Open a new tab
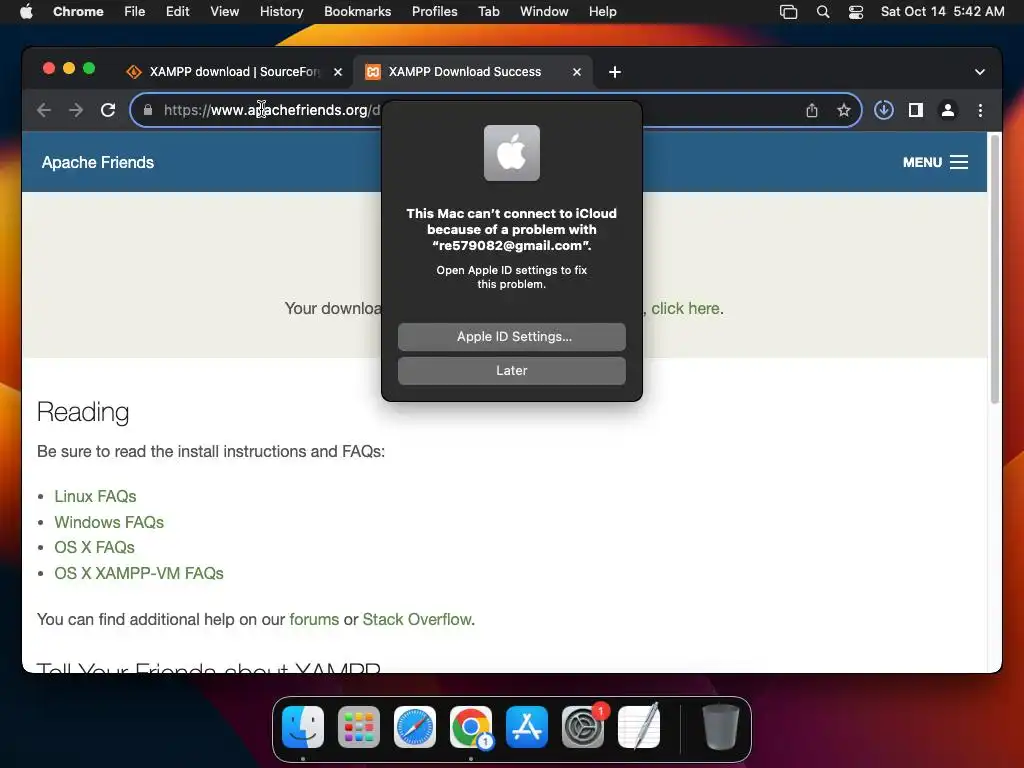 click(615, 72)
